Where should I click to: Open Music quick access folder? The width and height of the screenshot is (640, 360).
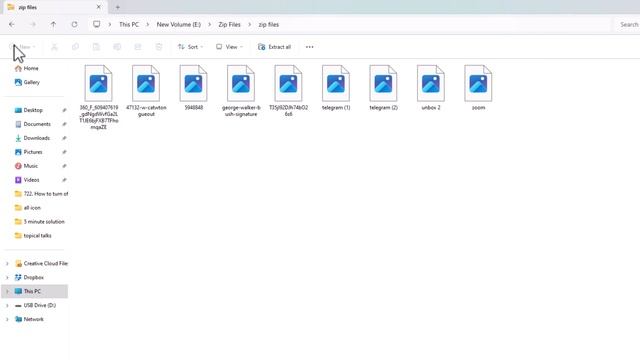coord(26,166)
